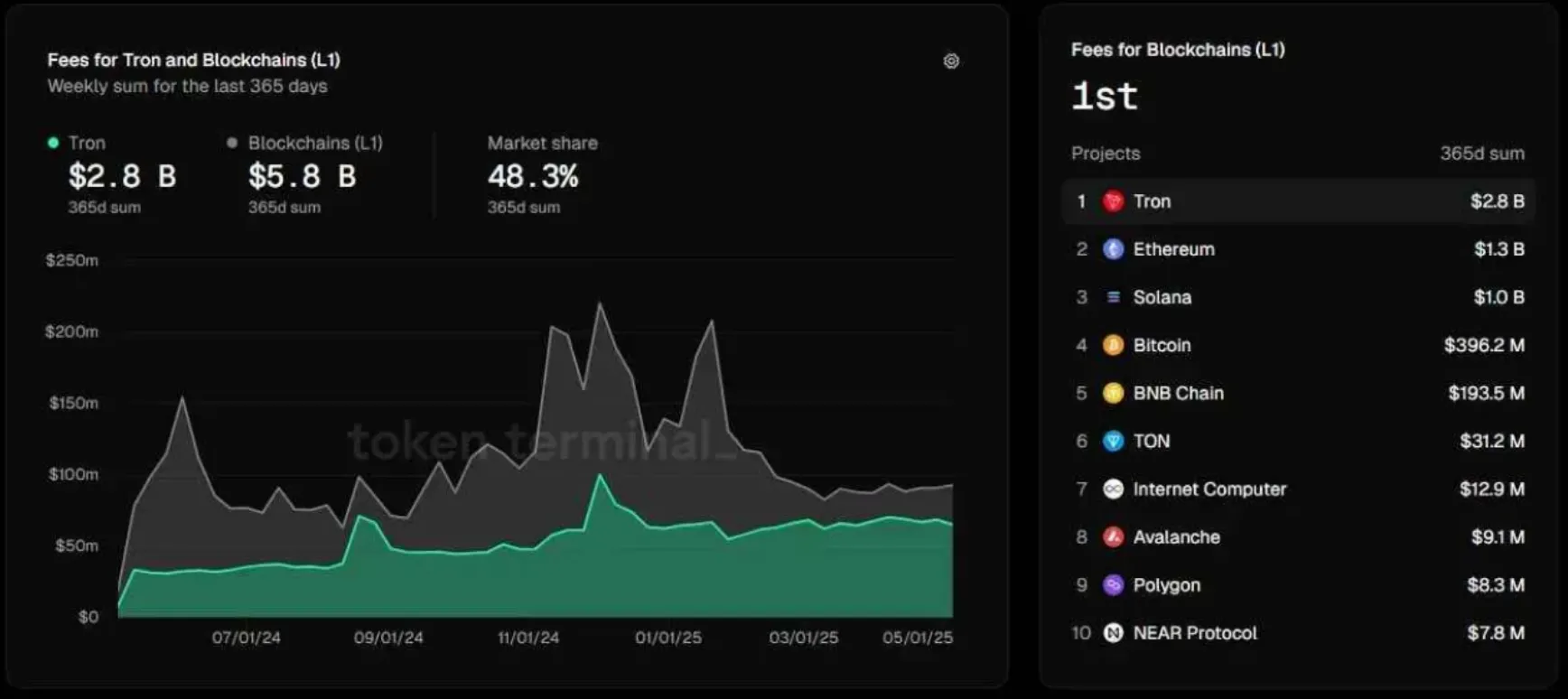Click the 07/01/24 x-axis date label
The image size is (1568, 699).
click(x=246, y=638)
